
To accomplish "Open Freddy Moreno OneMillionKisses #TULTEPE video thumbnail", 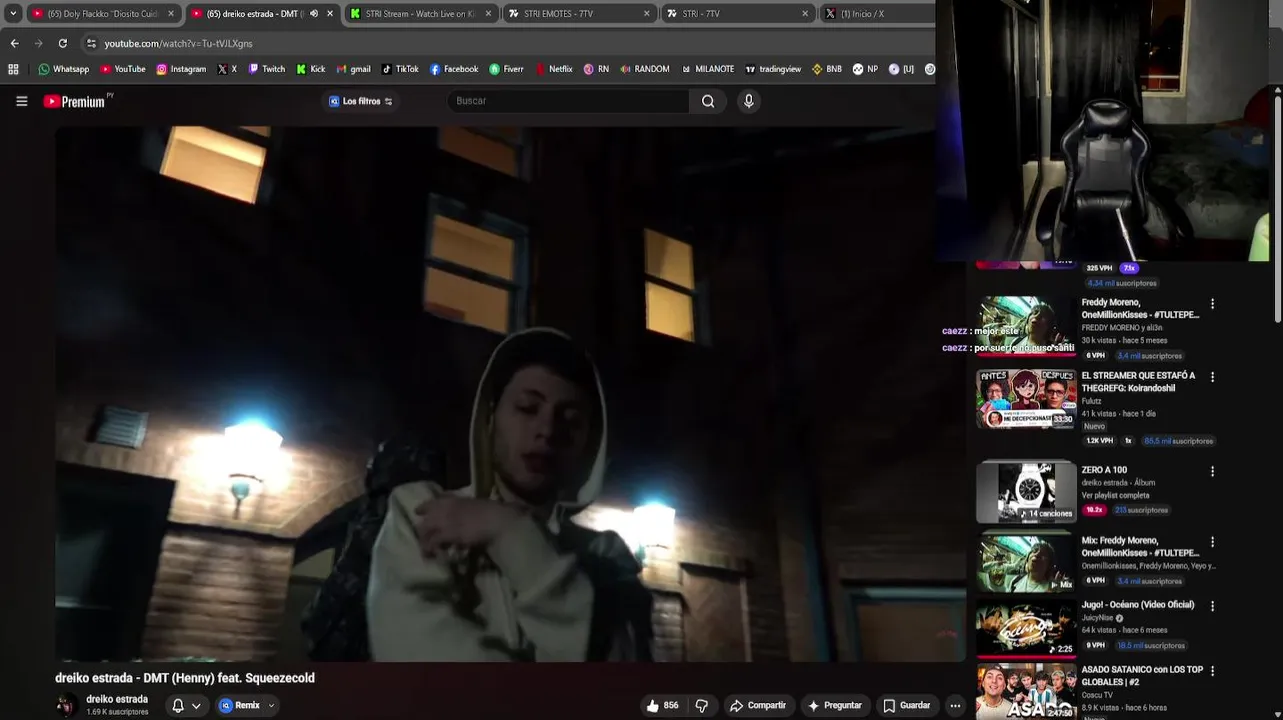I will click(1026, 326).
